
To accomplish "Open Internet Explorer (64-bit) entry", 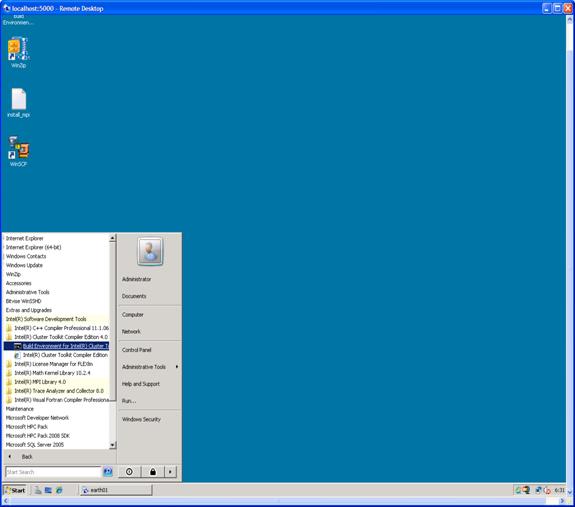I will point(33,247).
